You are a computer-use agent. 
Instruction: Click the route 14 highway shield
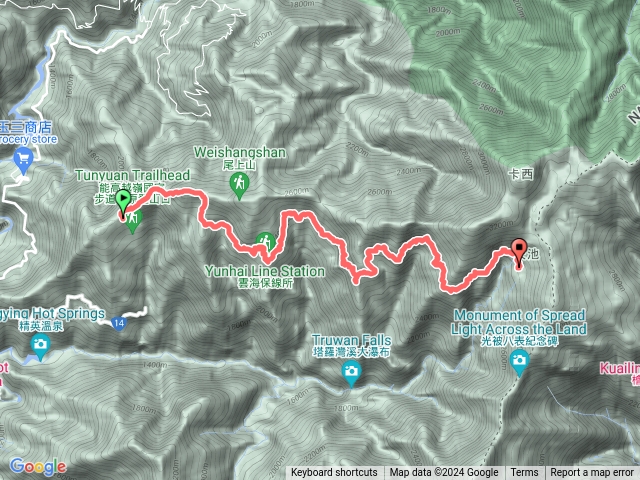pyautogui.click(x=119, y=324)
